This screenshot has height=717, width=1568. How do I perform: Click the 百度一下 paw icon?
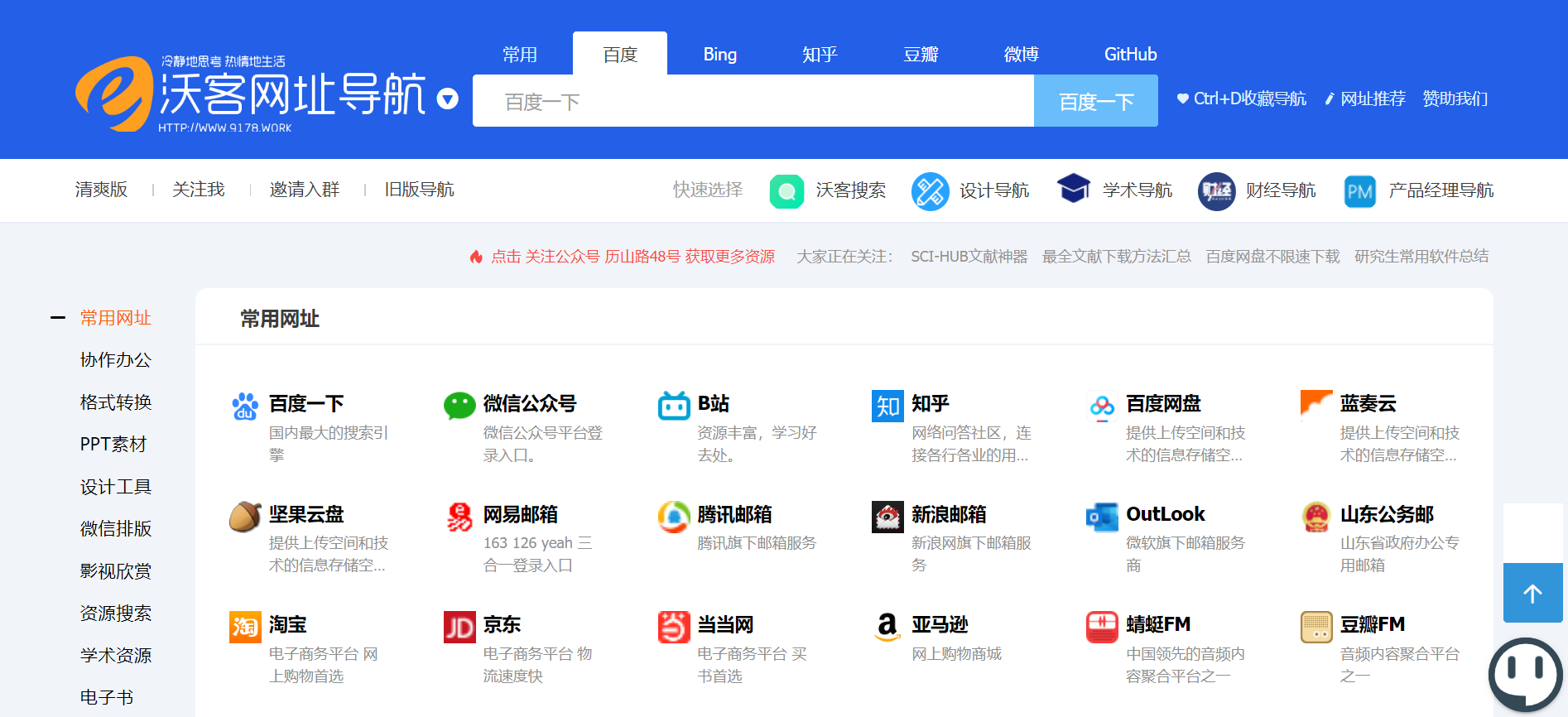(x=245, y=406)
